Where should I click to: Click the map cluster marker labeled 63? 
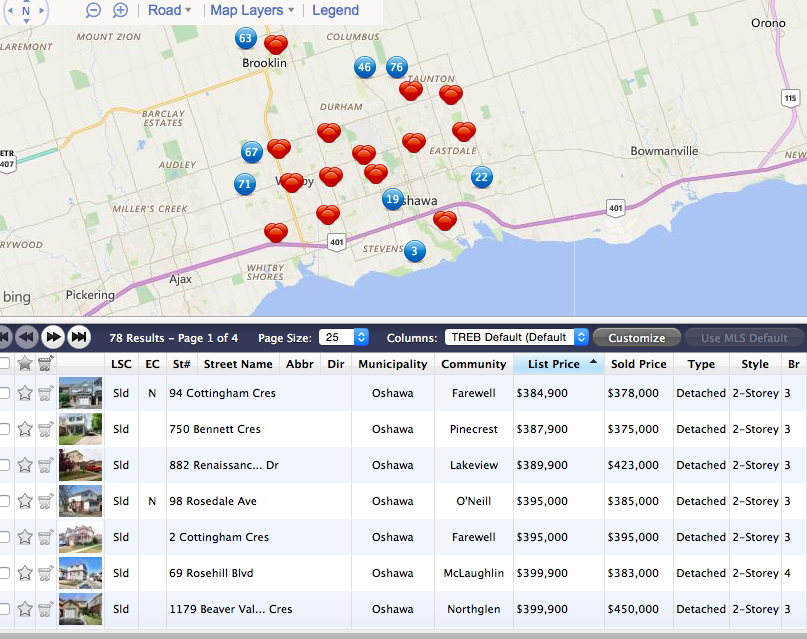pos(245,38)
